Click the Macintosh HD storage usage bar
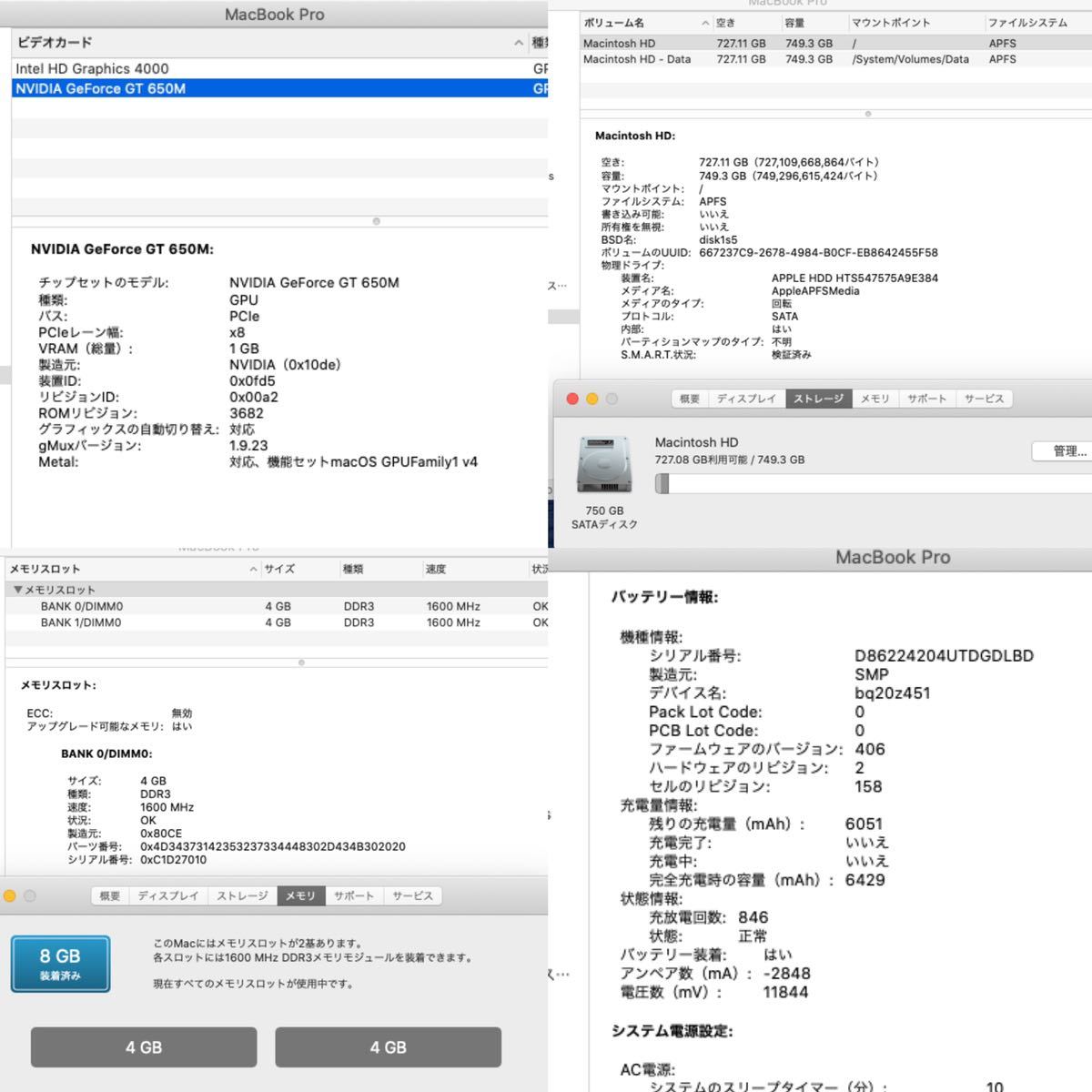This screenshot has width=1092, height=1092. tap(874, 483)
